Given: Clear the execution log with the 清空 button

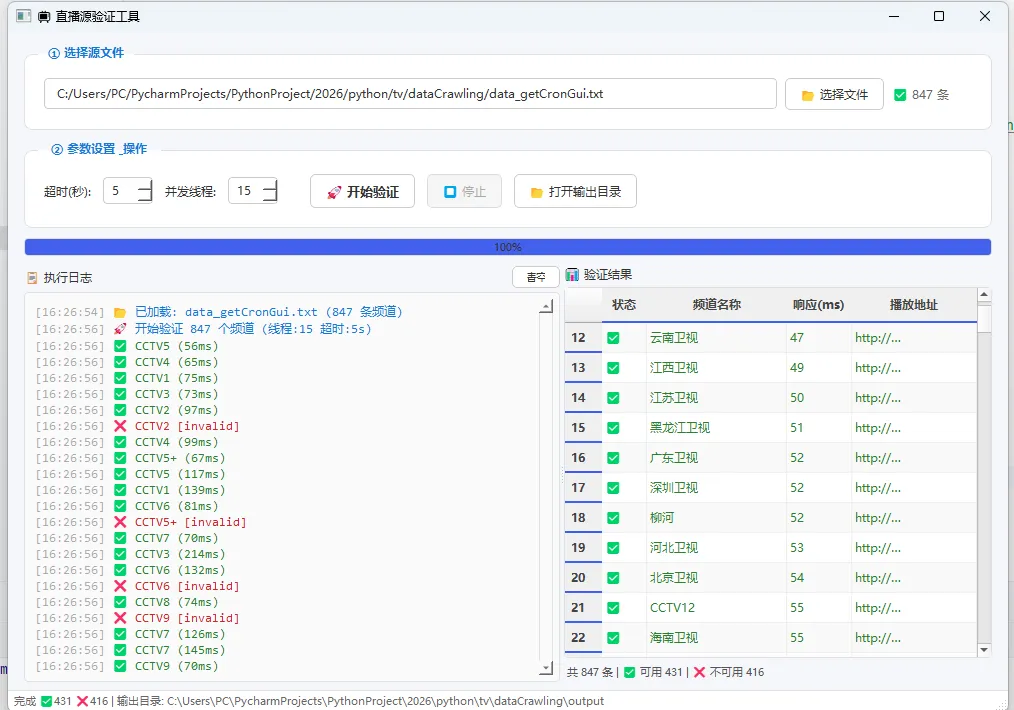Looking at the screenshot, I should 535,277.
